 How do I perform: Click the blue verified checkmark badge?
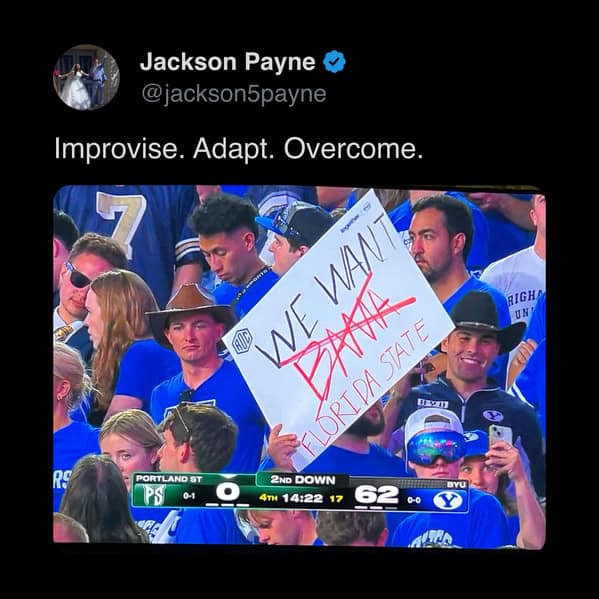(335, 62)
